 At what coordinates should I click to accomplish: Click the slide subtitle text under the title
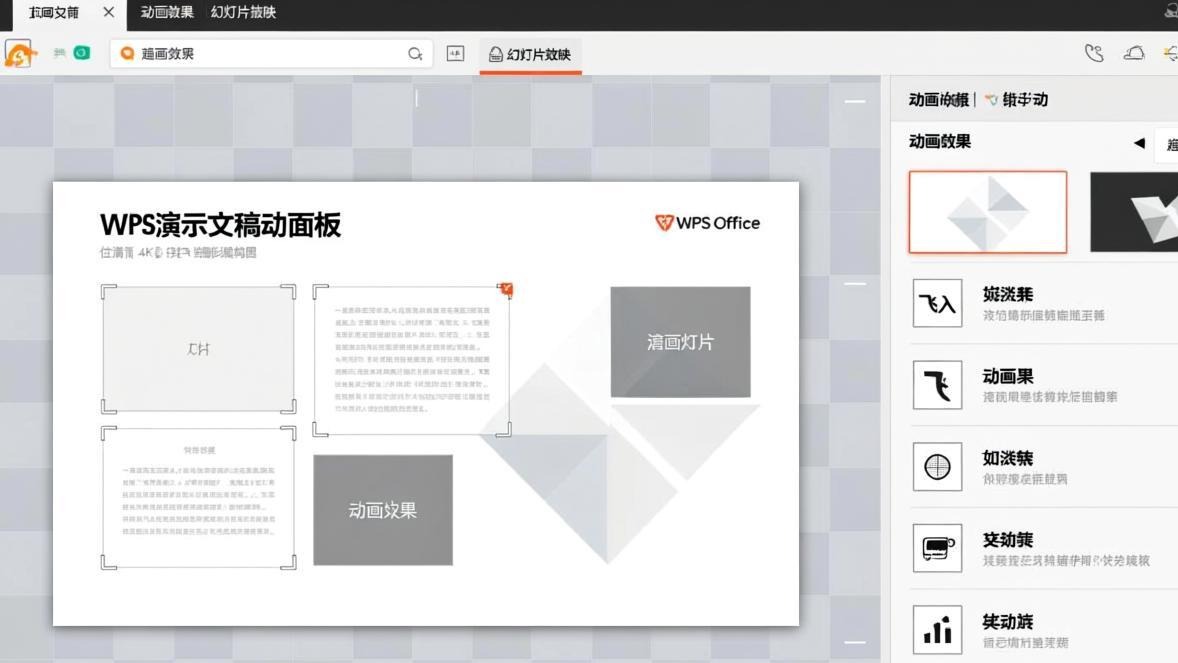(178, 253)
